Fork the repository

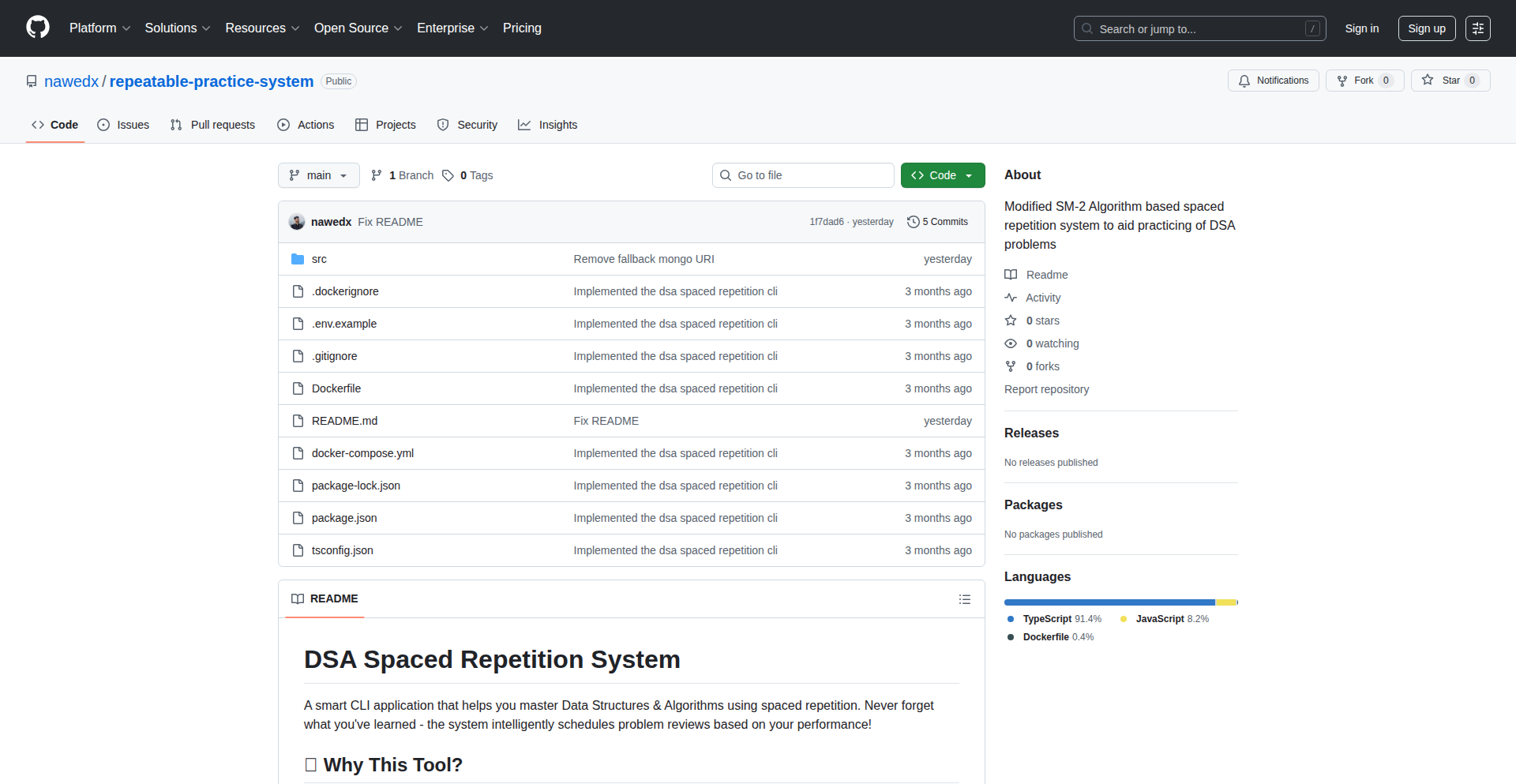pyautogui.click(x=1356, y=81)
